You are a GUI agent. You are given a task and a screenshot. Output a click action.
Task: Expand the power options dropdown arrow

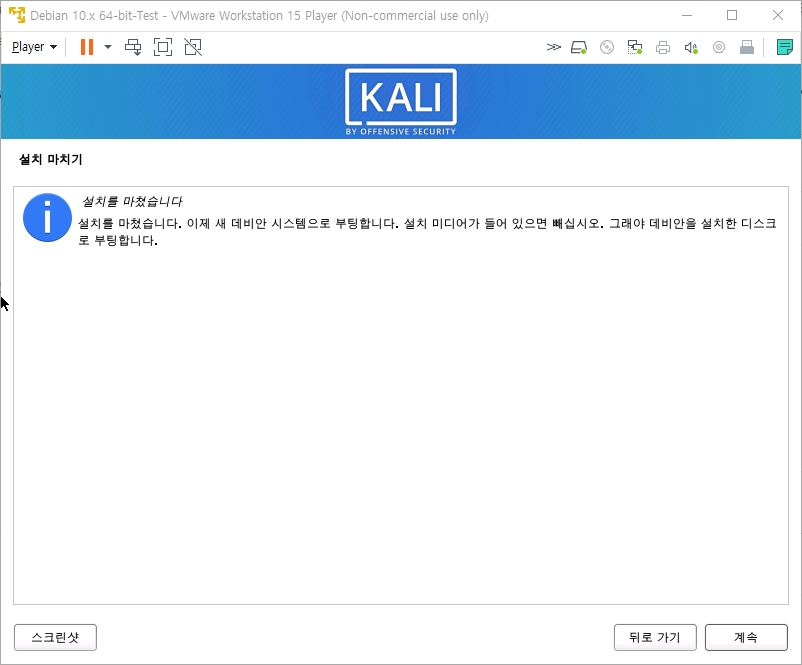point(107,47)
